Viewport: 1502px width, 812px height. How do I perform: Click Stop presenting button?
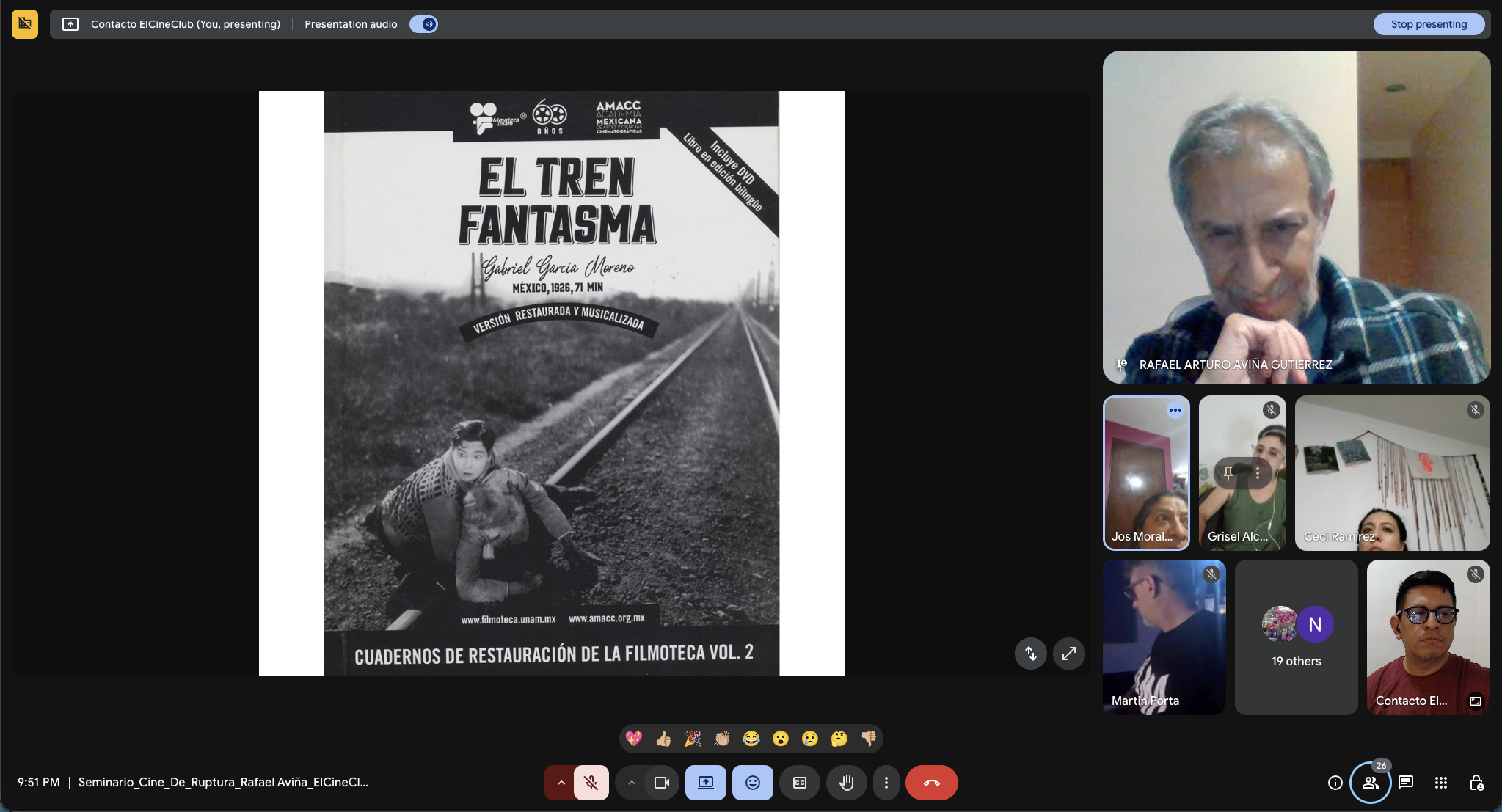pos(1428,24)
